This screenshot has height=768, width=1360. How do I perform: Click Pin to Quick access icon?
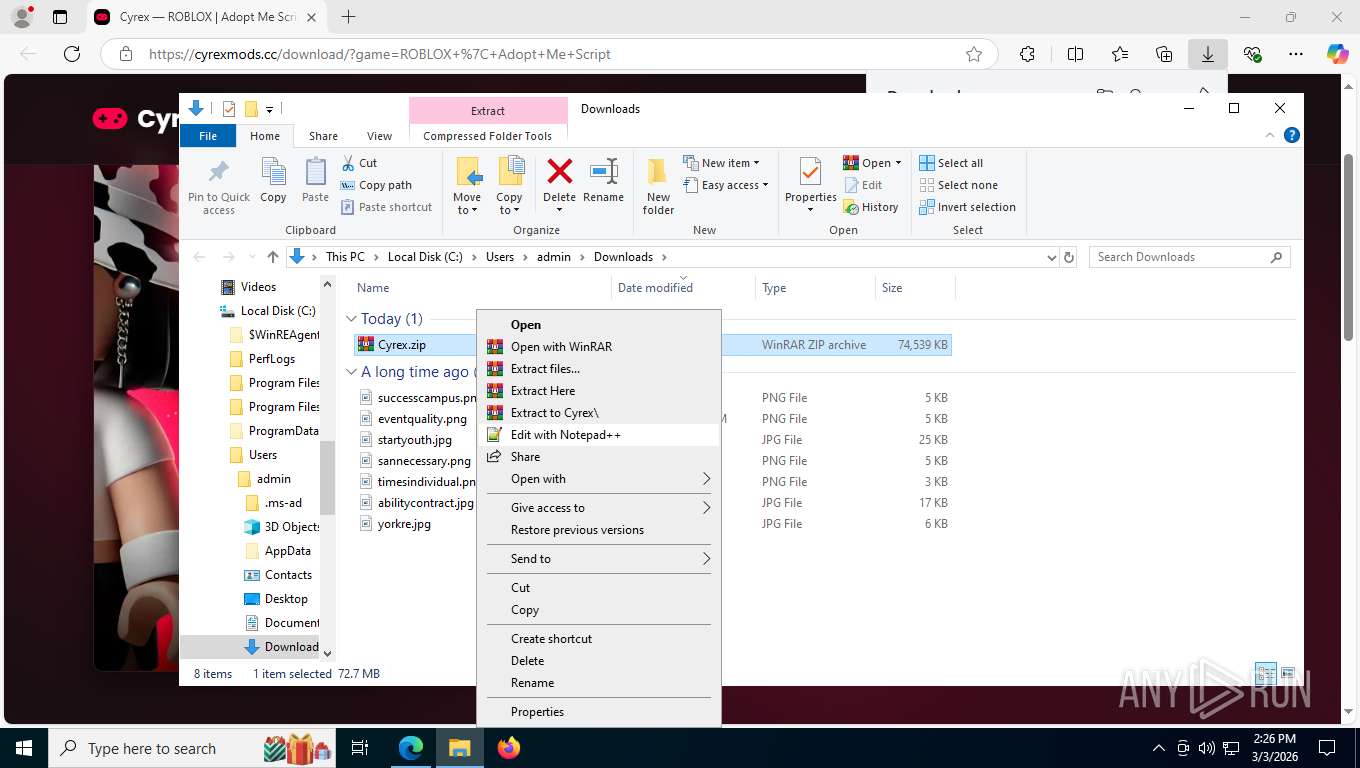coord(219,172)
